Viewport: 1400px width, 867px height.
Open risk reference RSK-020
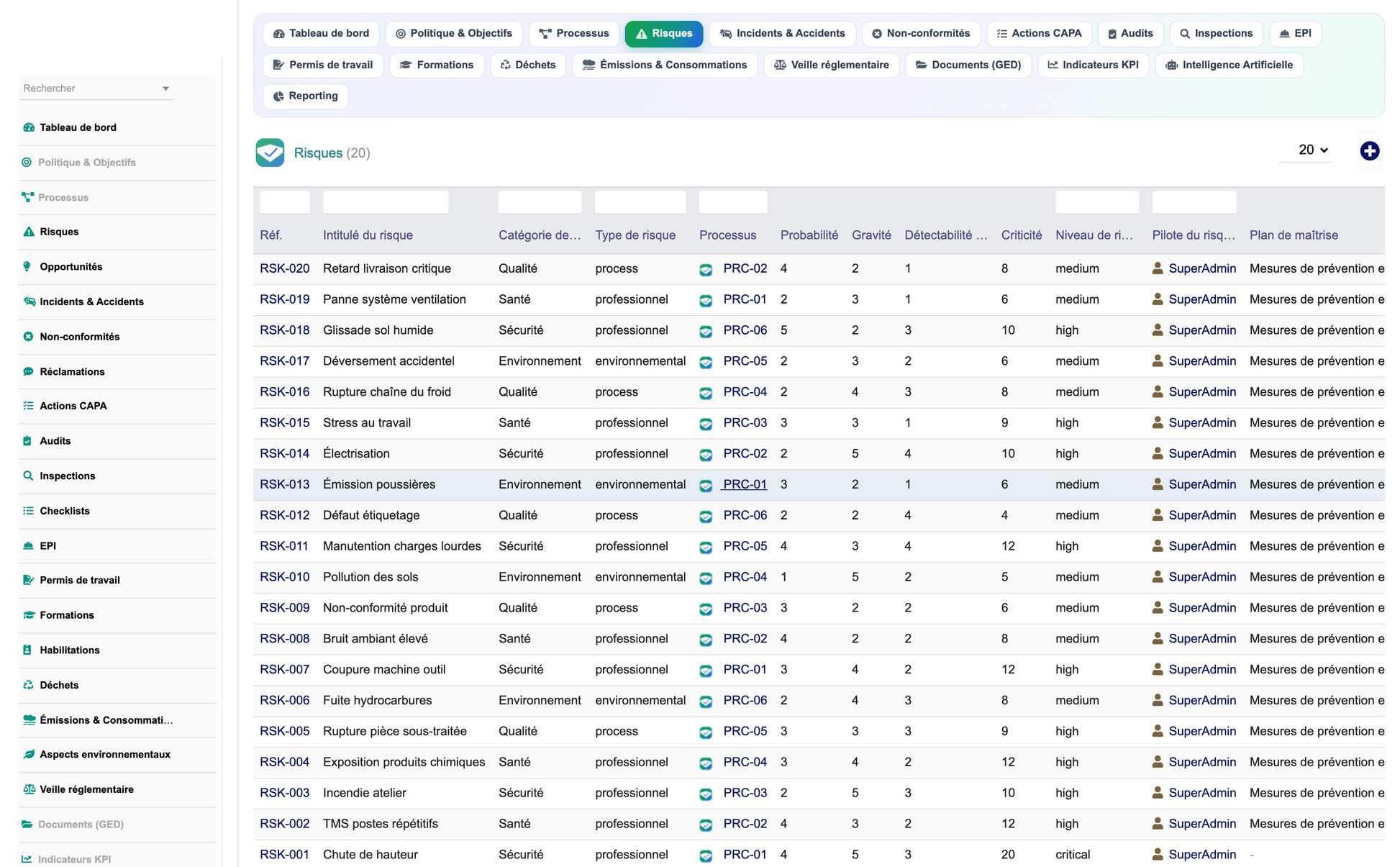pos(284,268)
